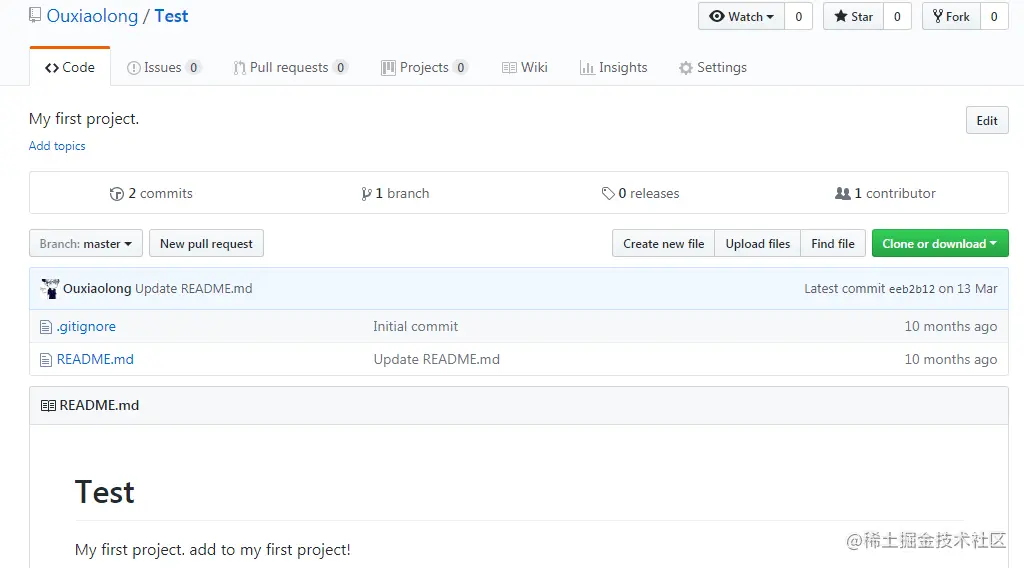Click the My first project. description text
The image size is (1024, 568).
click(x=84, y=119)
